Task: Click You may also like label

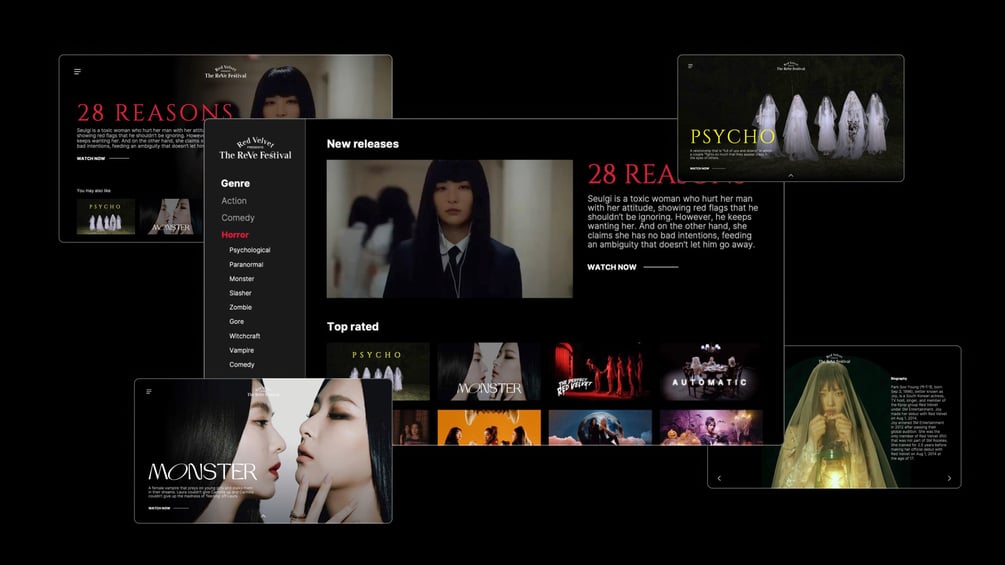Action: [94, 190]
